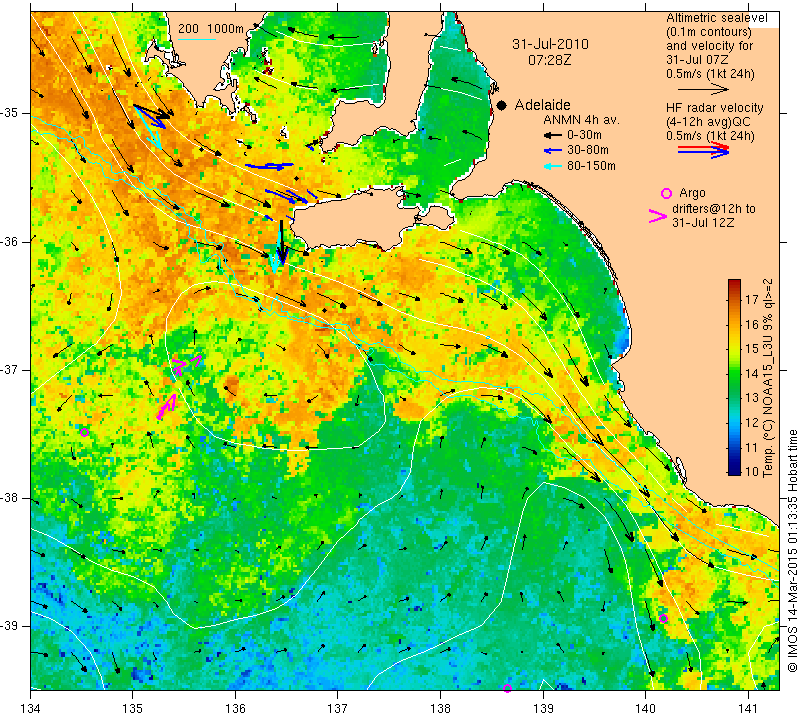This screenshot has height=720, width=800.
Task: Click the Argo float circle near 134.5 longitude
Action: pos(85,432)
